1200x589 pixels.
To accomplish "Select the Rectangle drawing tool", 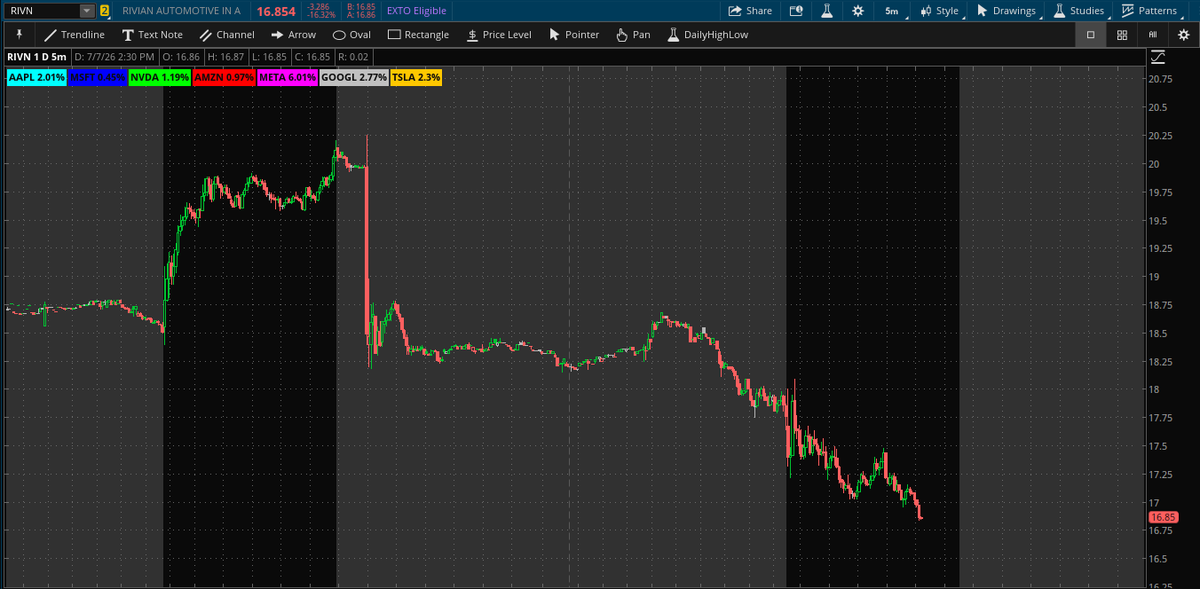I will point(418,34).
